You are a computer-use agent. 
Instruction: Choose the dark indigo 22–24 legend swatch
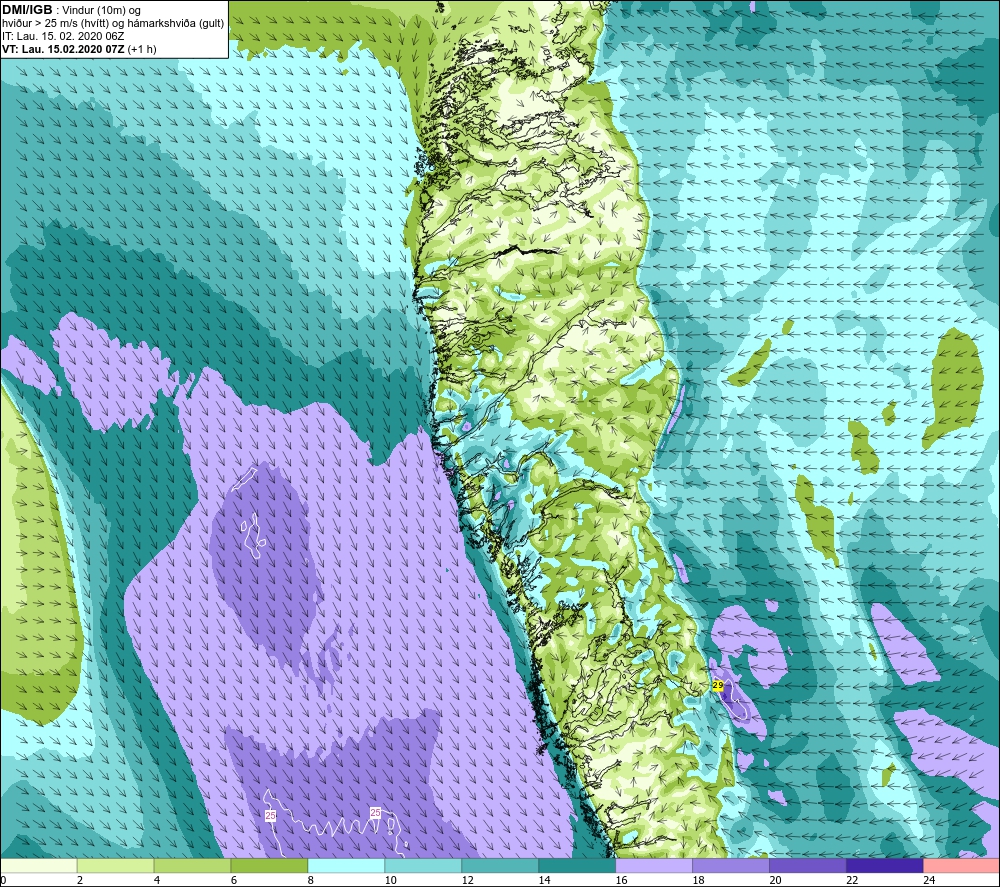point(884,865)
